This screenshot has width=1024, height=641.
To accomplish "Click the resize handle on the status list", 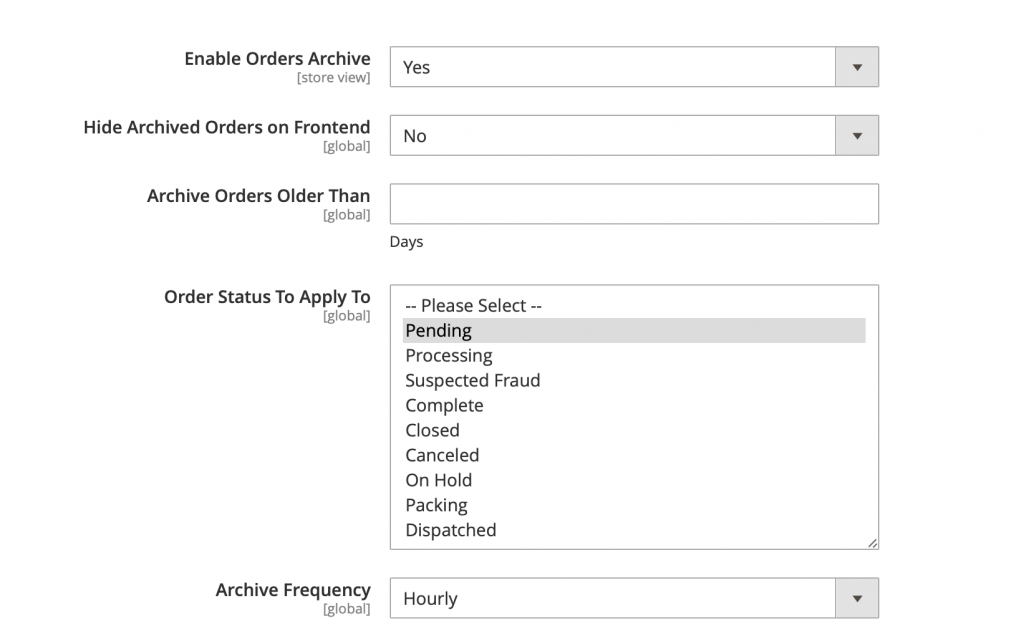I will [874, 543].
